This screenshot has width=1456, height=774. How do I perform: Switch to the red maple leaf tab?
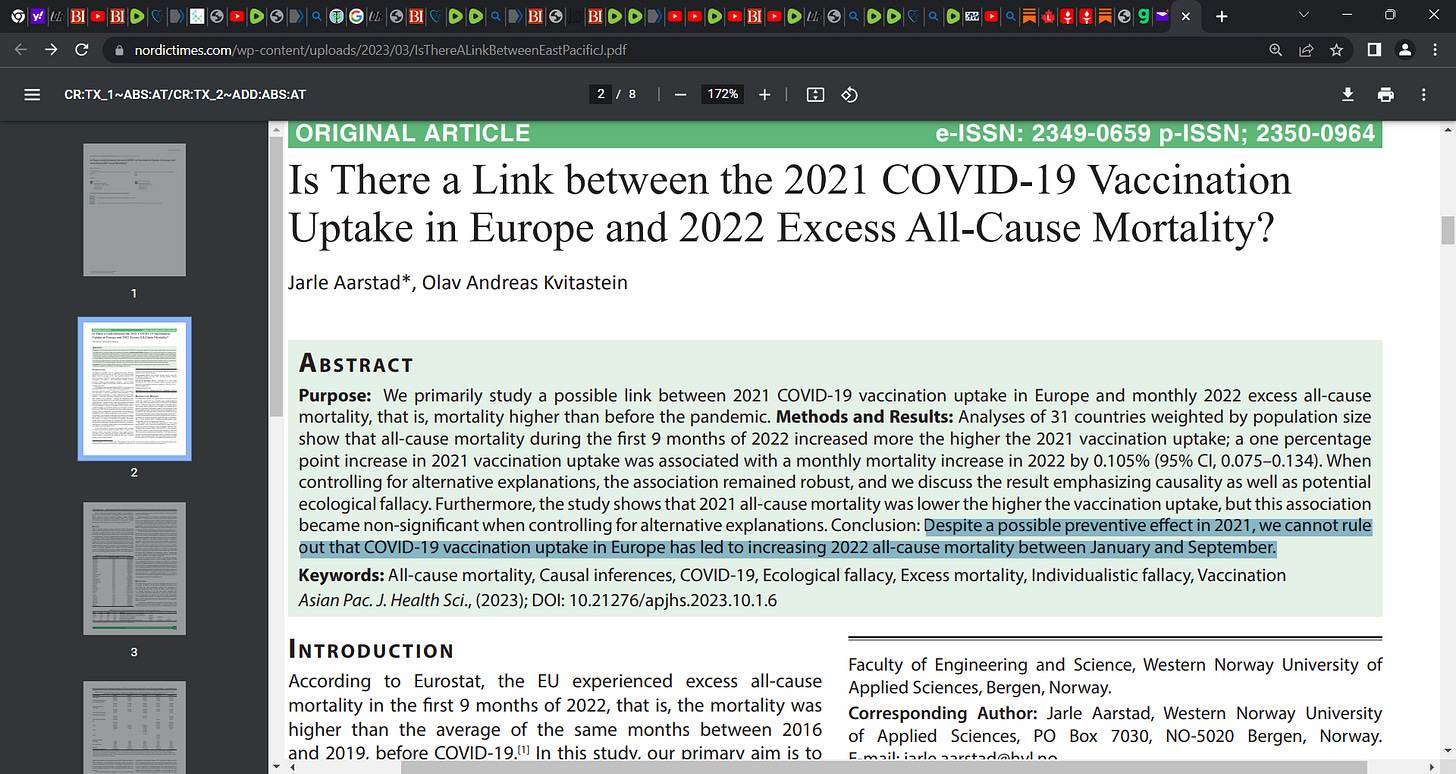pos(1049,17)
